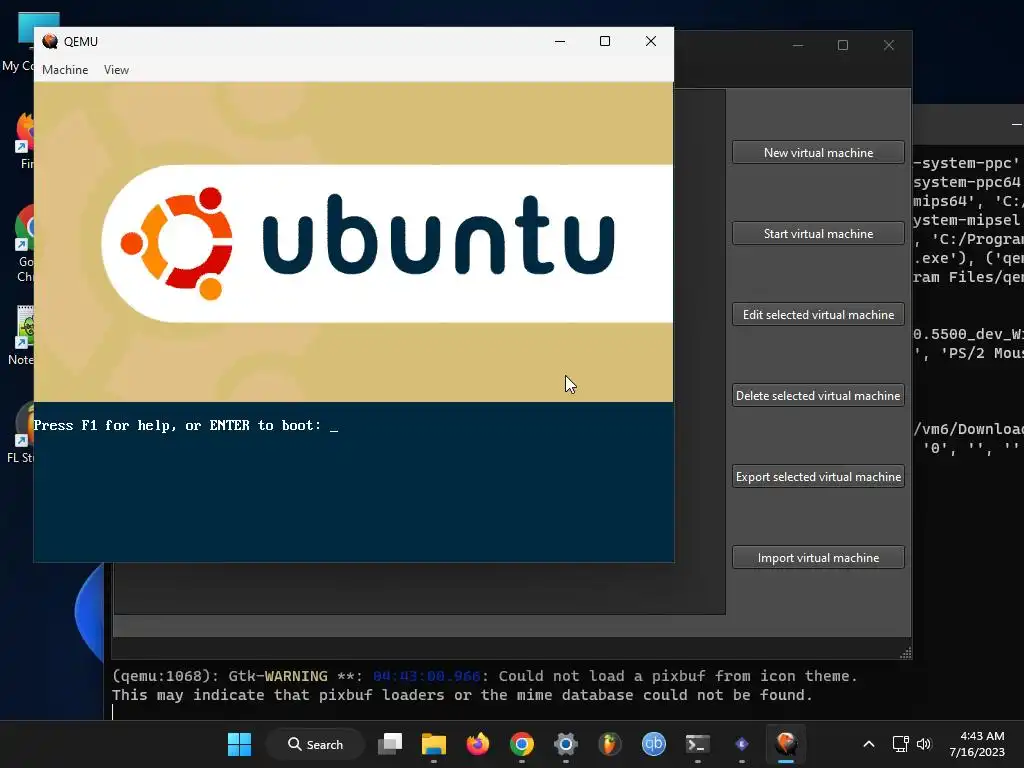Image resolution: width=1024 pixels, height=768 pixels.
Task: Click the Google Chrome desktop shortcut
Action: pos(24,244)
